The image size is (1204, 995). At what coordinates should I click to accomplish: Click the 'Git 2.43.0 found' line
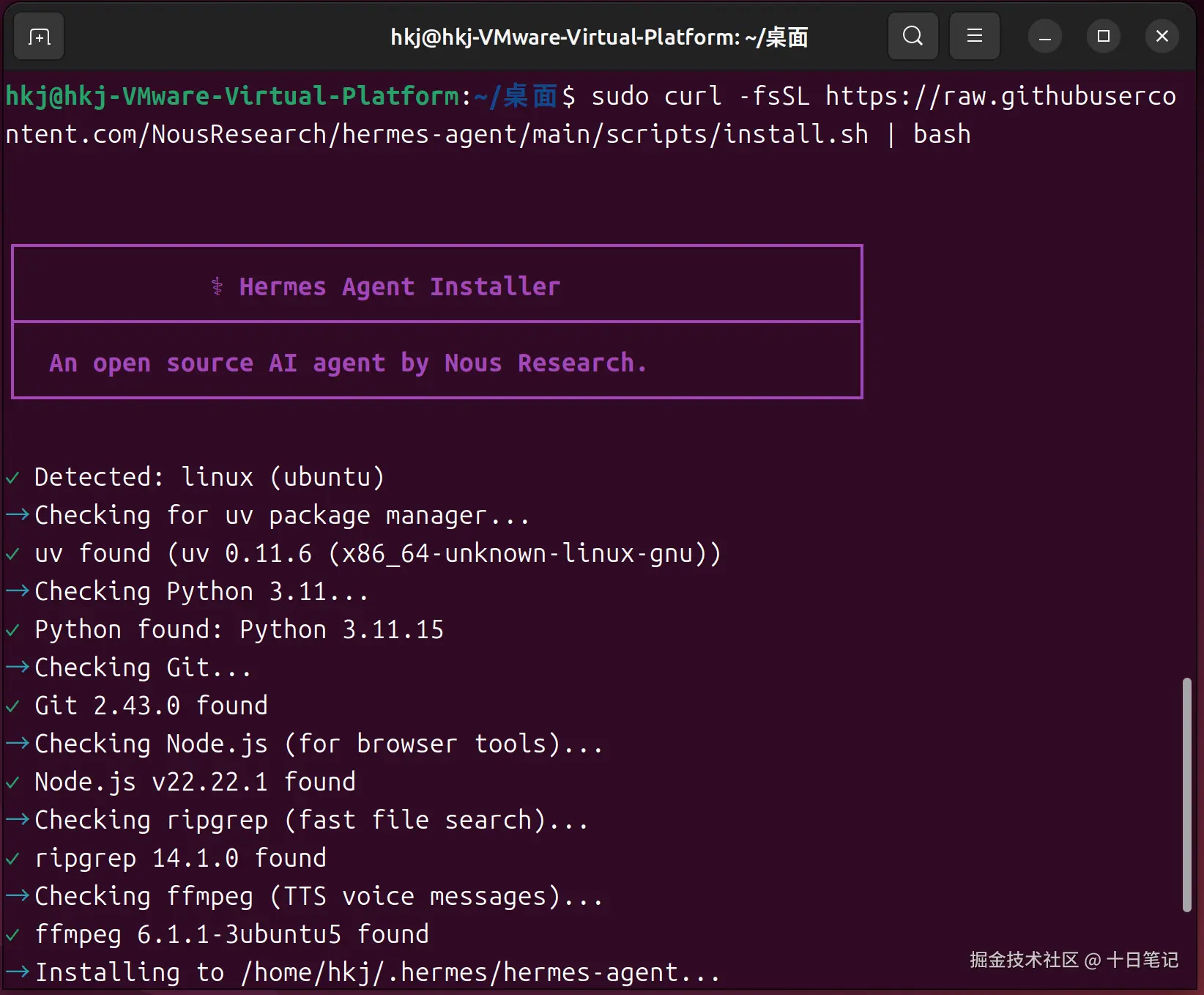click(x=151, y=706)
